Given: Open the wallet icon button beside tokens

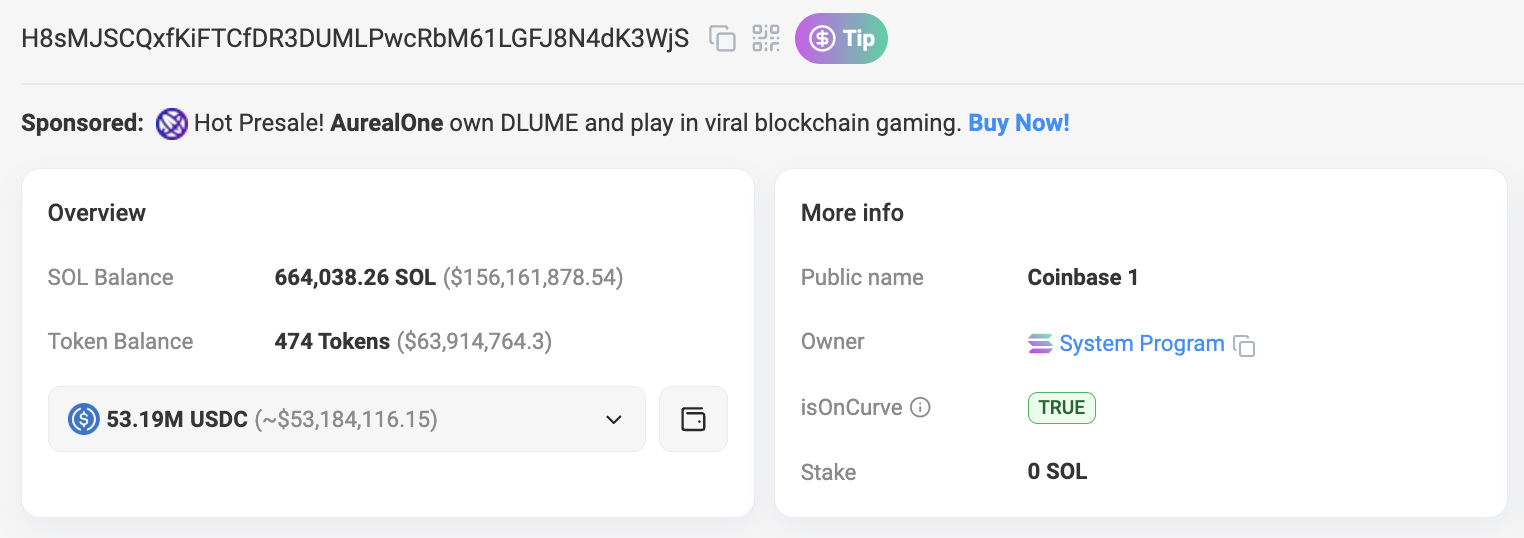Looking at the screenshot, I should coord(693,419).
